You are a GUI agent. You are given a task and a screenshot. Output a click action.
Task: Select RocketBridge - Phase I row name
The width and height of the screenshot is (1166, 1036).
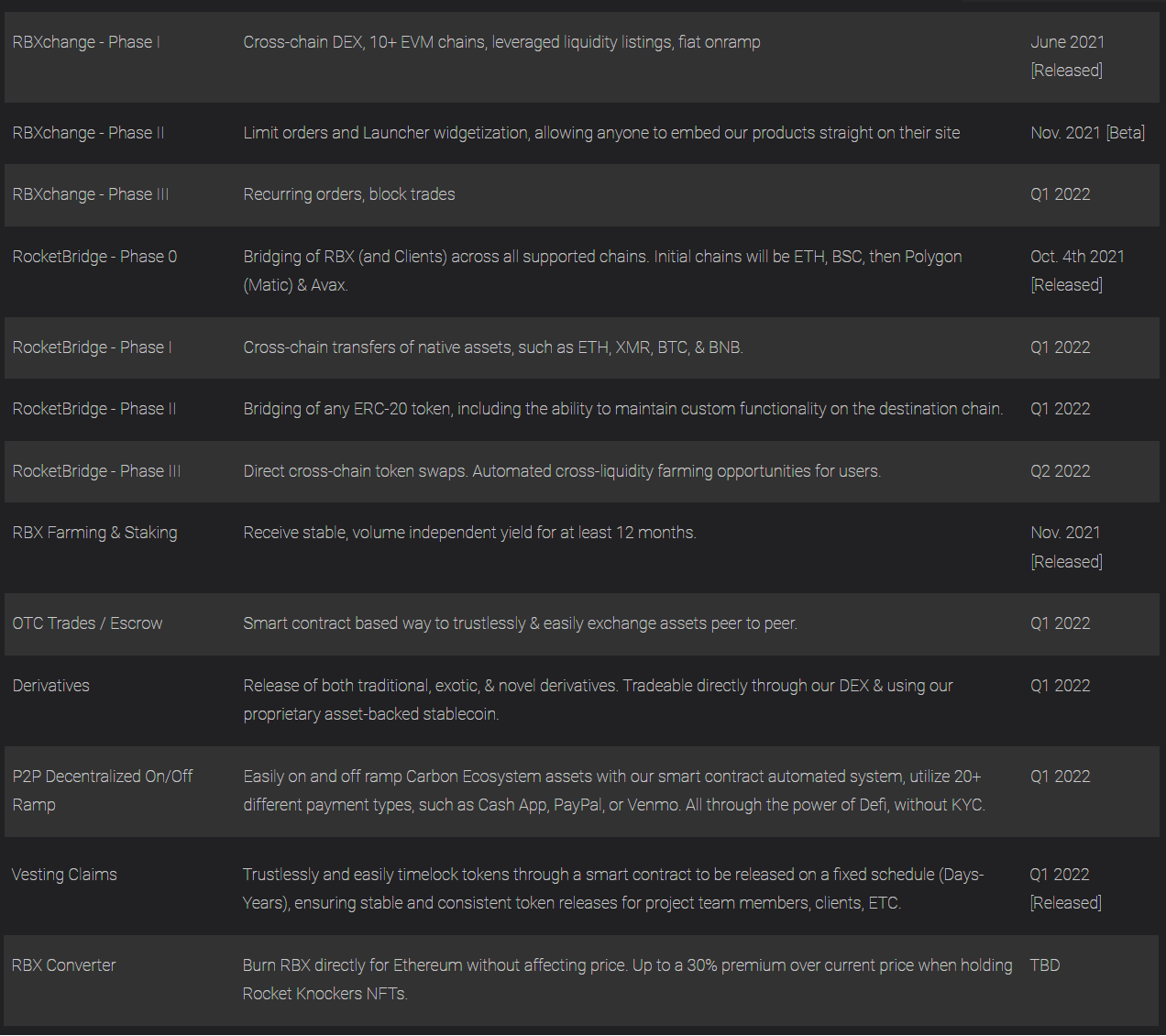click(x=92, y=347)
